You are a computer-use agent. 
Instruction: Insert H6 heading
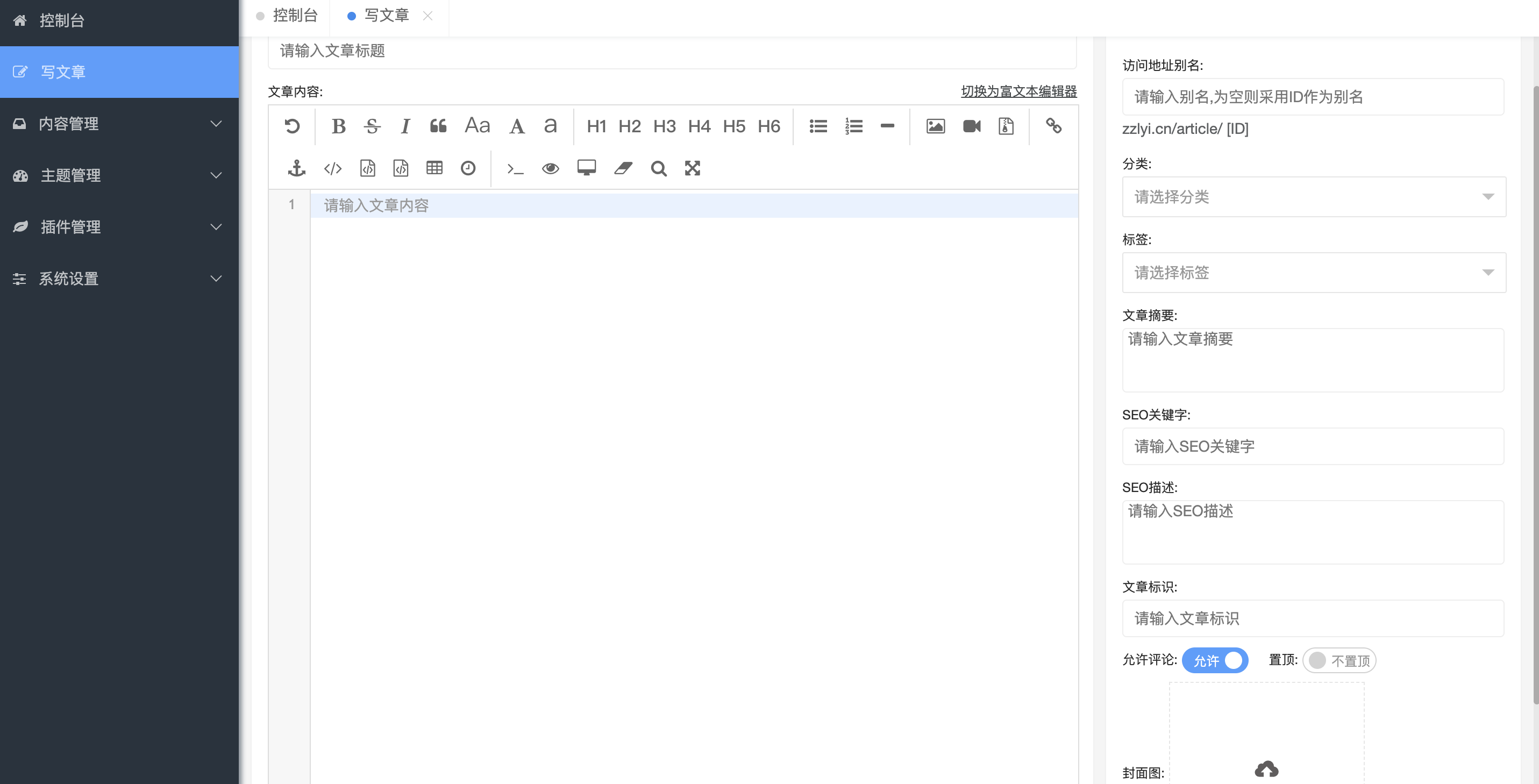coord(769,126)
